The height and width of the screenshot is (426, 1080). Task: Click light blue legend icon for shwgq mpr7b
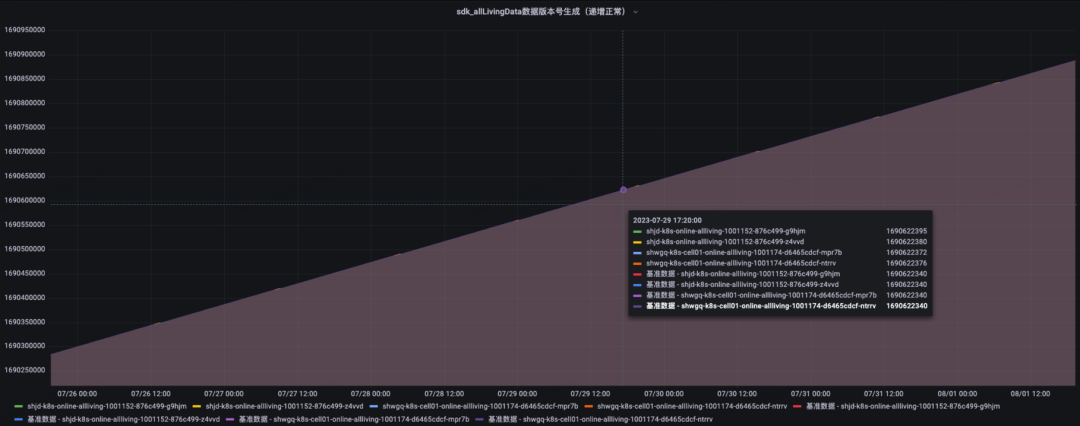coord(373,406)
